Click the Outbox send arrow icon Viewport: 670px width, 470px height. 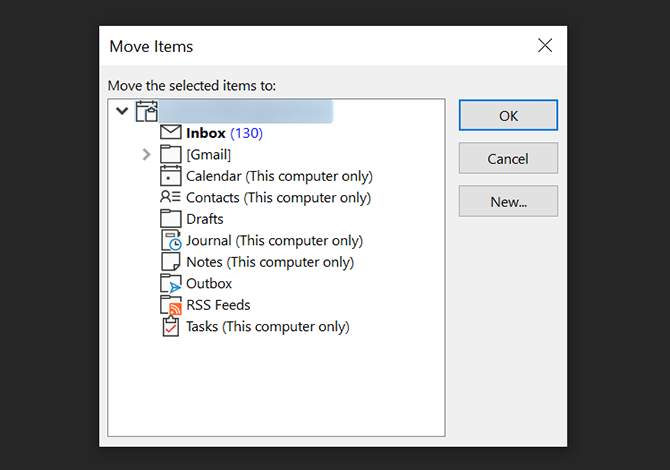(170, 284)
